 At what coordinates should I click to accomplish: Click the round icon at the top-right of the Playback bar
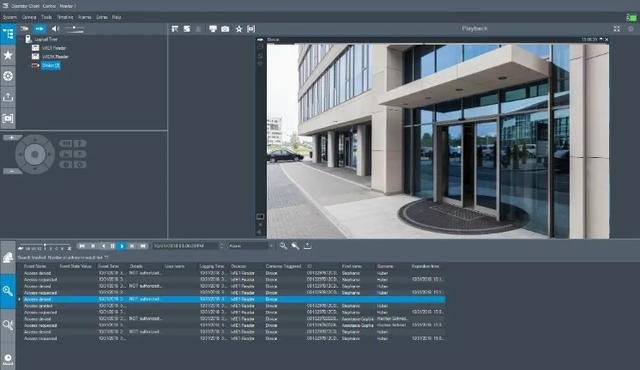[631, 29]
